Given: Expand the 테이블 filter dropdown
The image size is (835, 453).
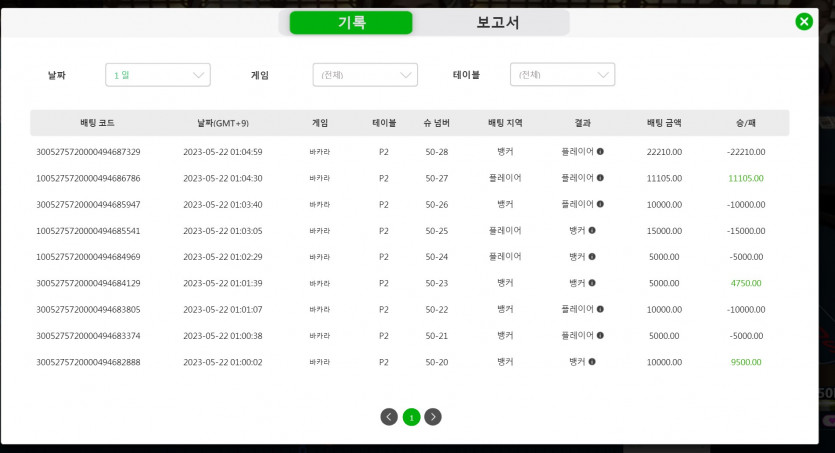Looking at the screenshot, I should click(562, 75).
